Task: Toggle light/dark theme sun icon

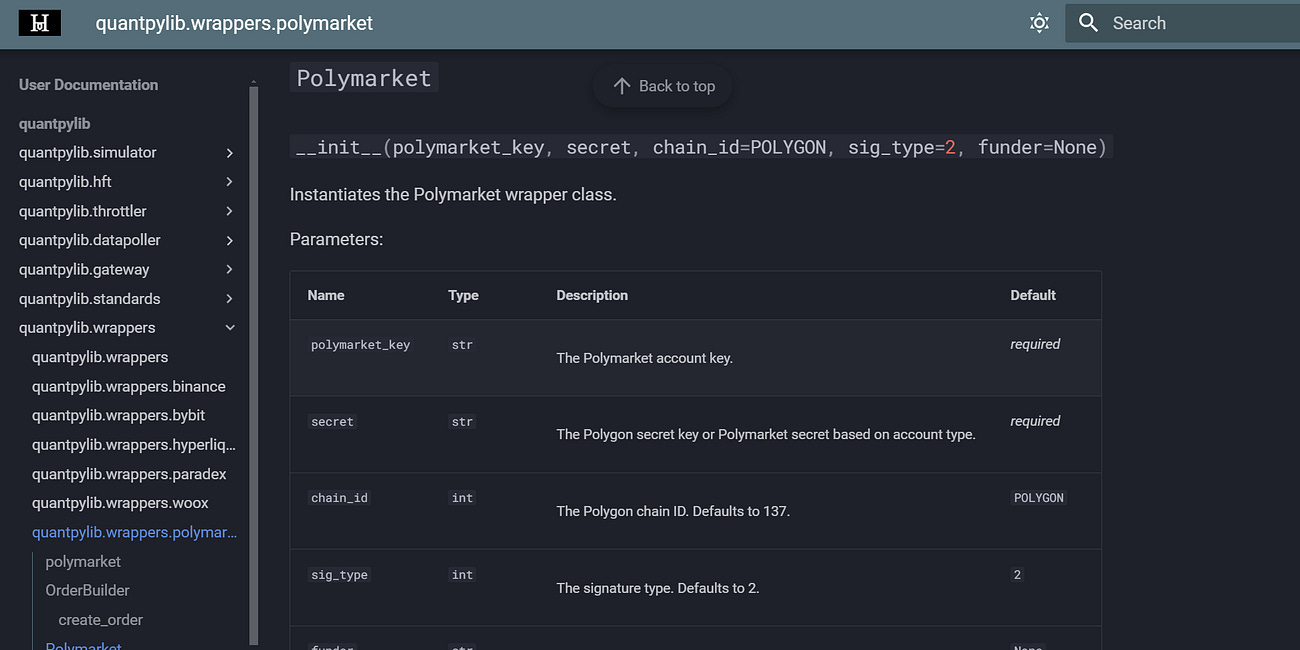Action: coord(1039,23)
